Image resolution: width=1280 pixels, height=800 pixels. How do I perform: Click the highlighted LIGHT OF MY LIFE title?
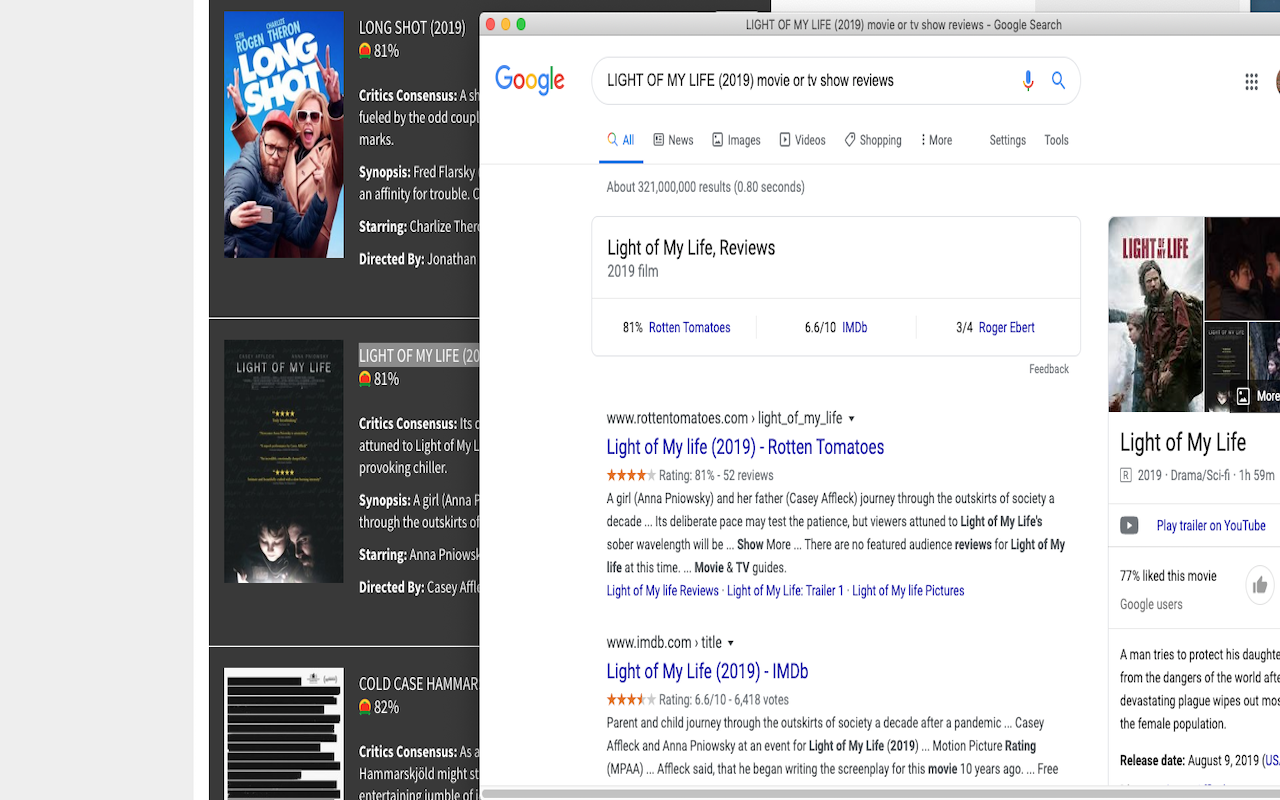(419, 356)
